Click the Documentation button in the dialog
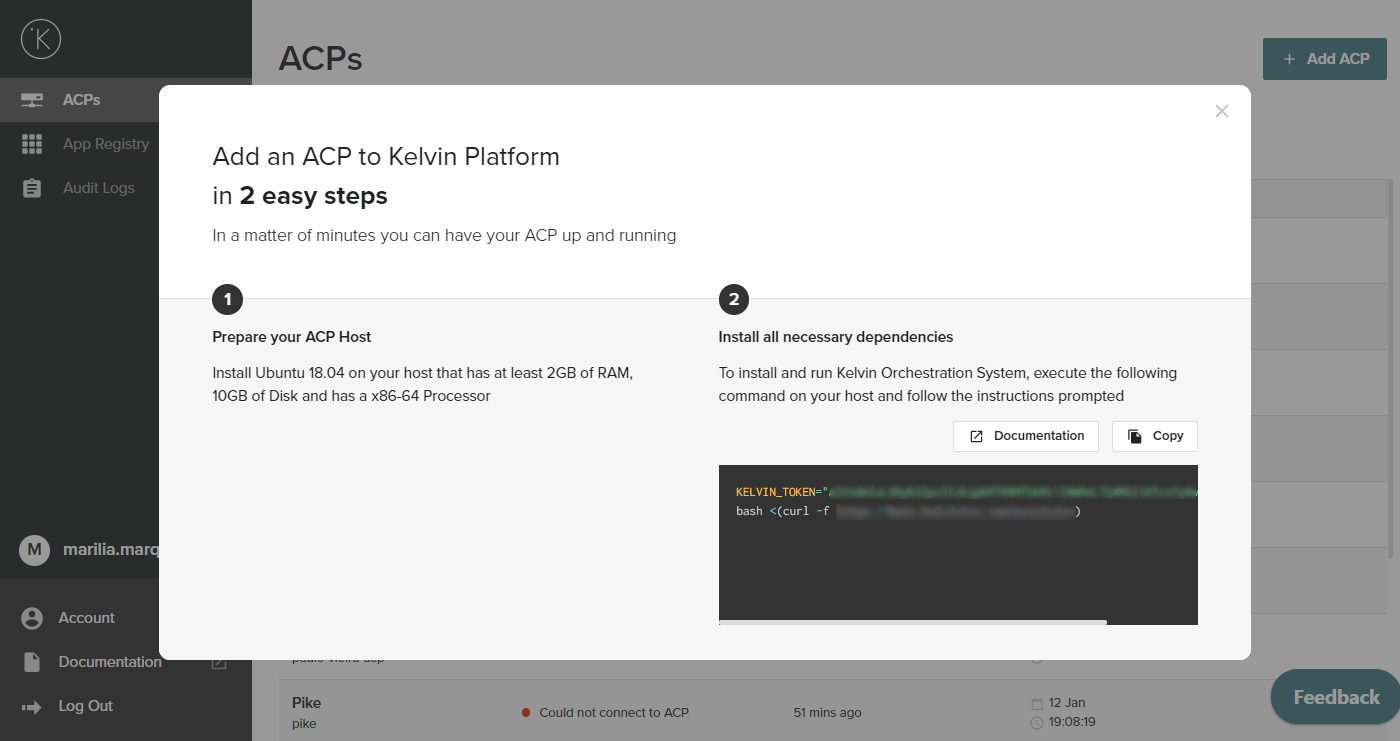This screenshot has height=741, width=1400. [x=1026, y=436]
